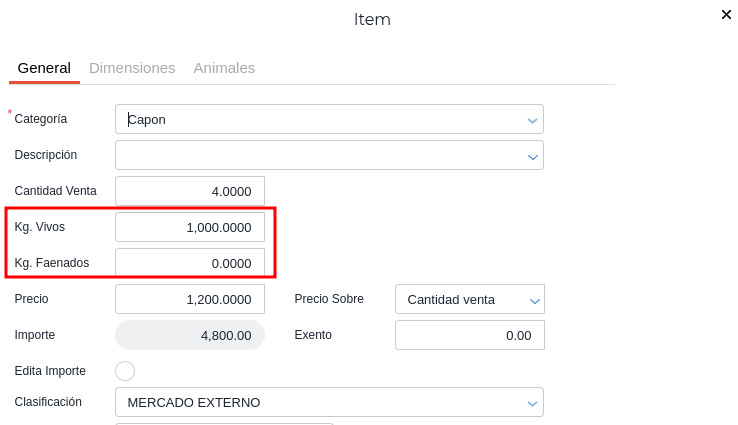This screenshot has width=738, height=425.
Task: Click the Cantidad venta selection text
Action: tap(450, 299)
